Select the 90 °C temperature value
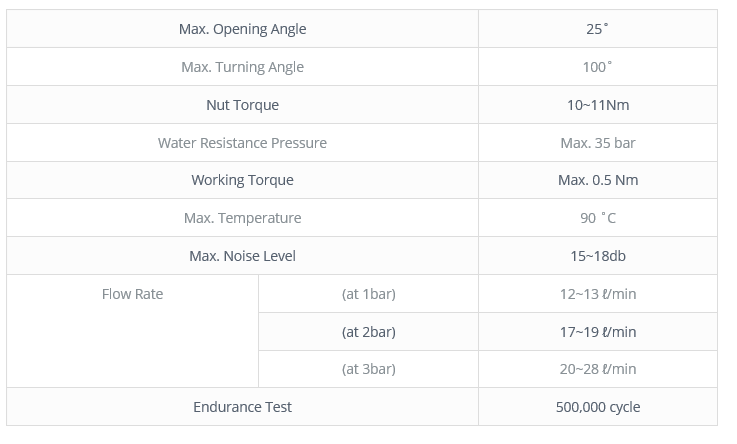 pos(598,218)
